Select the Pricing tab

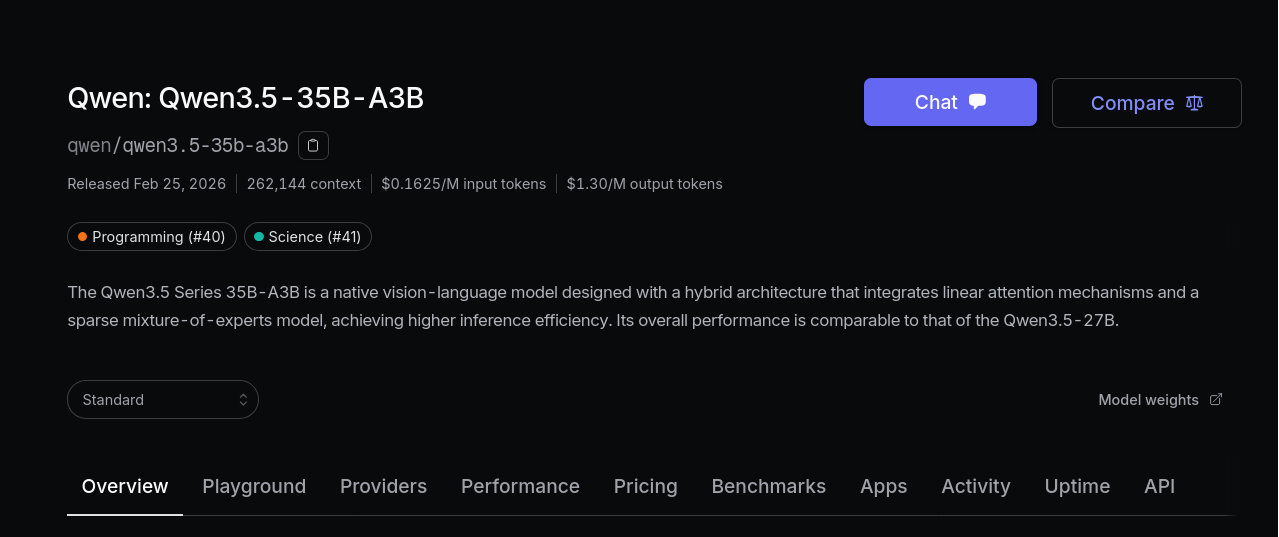point(645,486)
